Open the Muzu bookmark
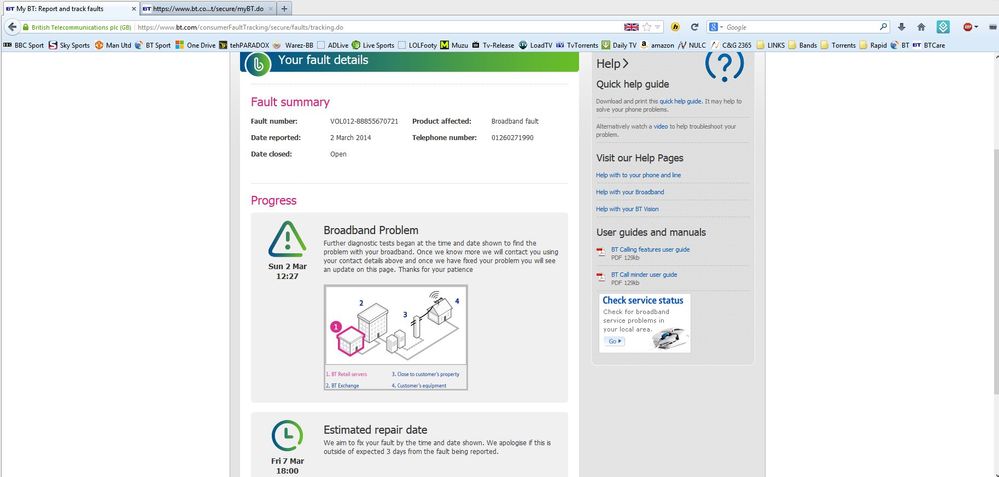Viewport: 999px width, 477px height. click(454, 45)
